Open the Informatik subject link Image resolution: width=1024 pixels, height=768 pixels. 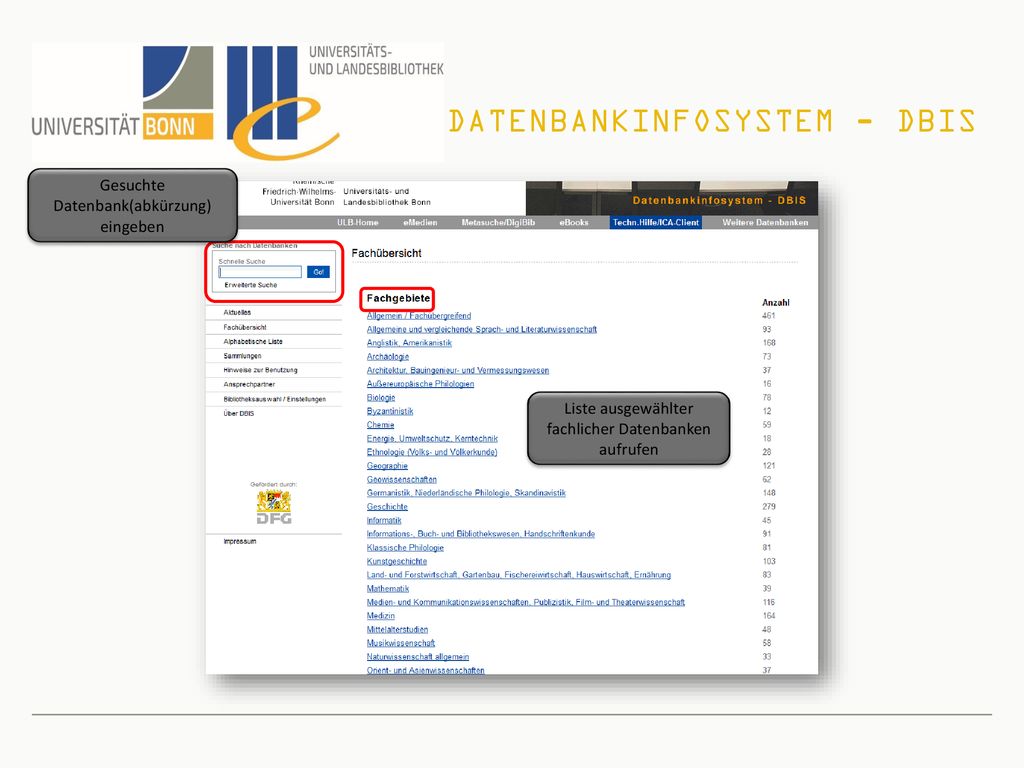(384, 520)
